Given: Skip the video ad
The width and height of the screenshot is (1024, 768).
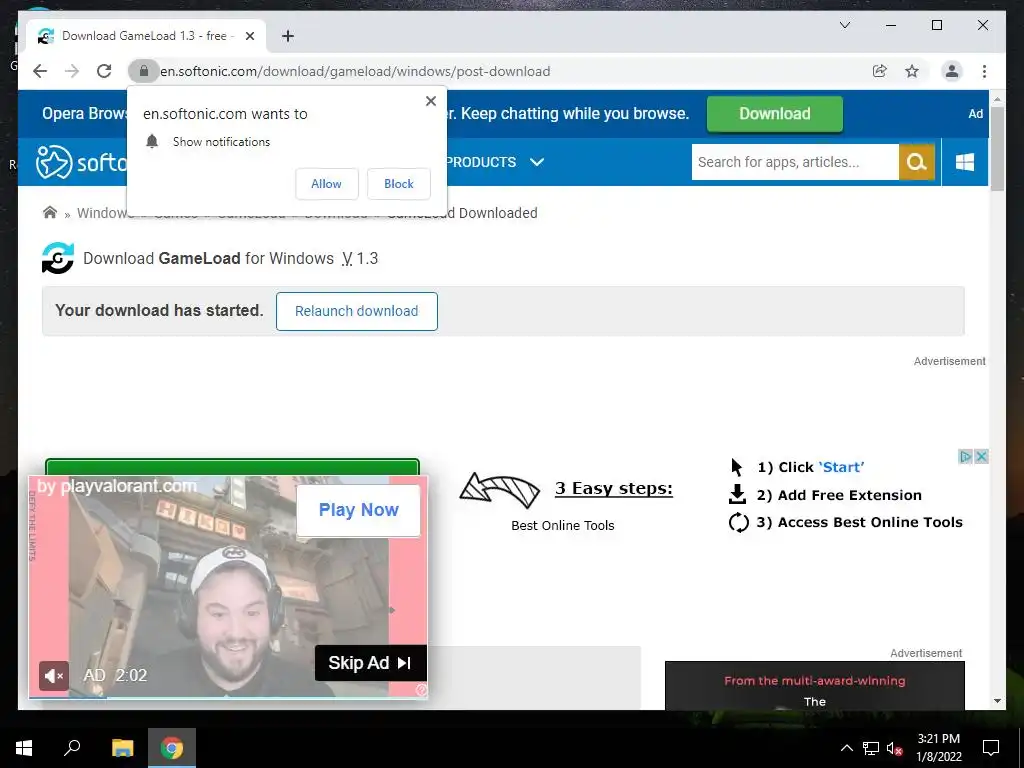Looking at the screenshot, I should pos(370,663).
